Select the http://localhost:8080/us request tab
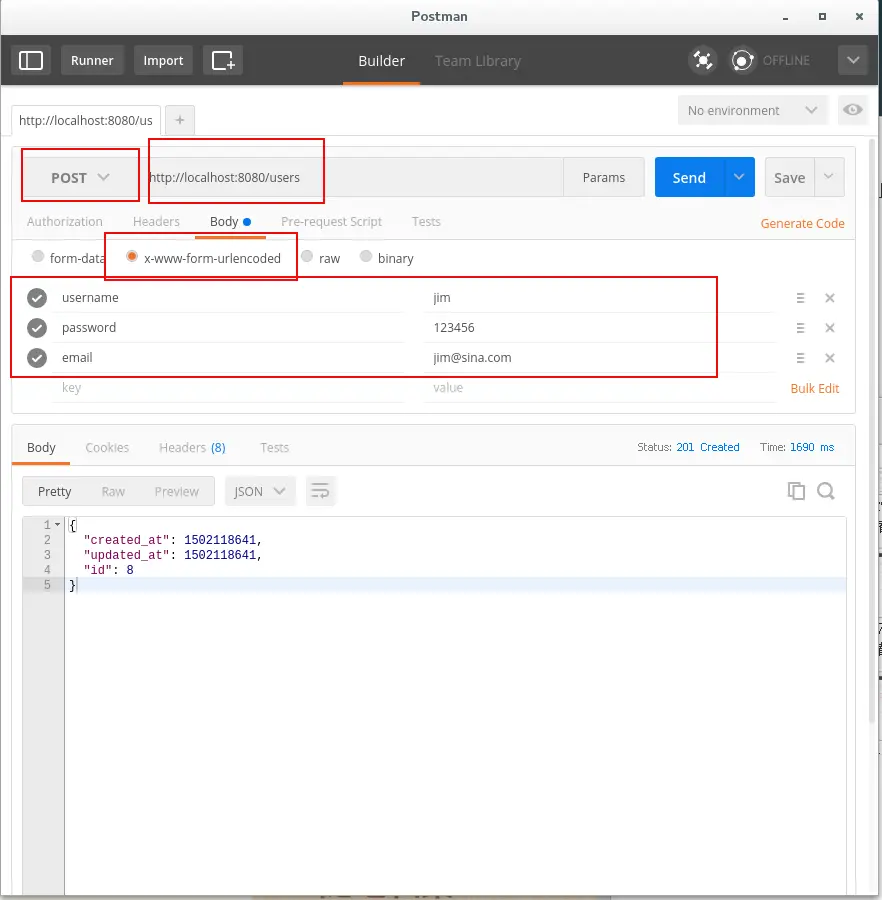This screenshot has width=882, height=900. 86,121
